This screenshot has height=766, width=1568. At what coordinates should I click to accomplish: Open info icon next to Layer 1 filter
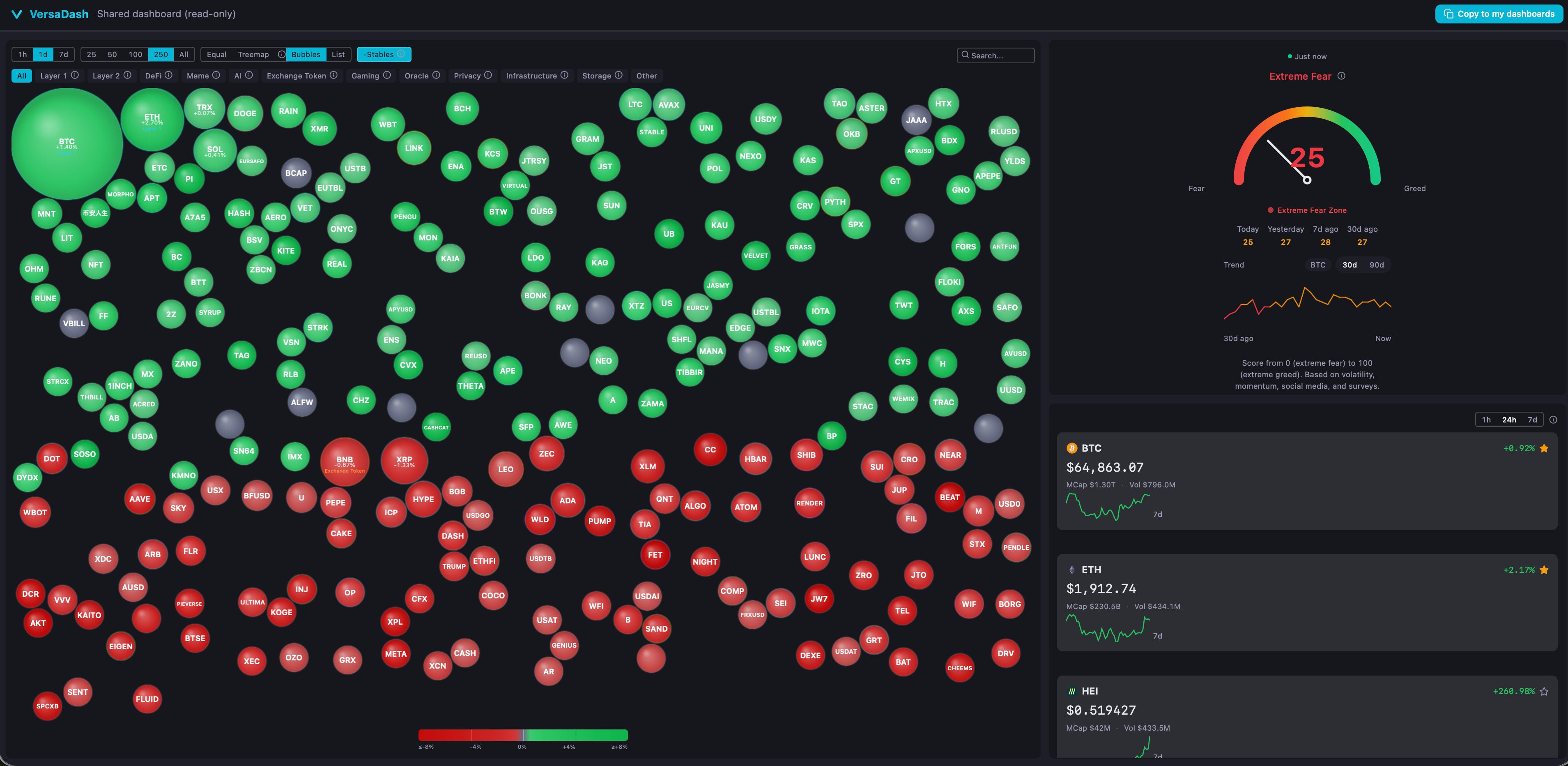click(75, 75)
